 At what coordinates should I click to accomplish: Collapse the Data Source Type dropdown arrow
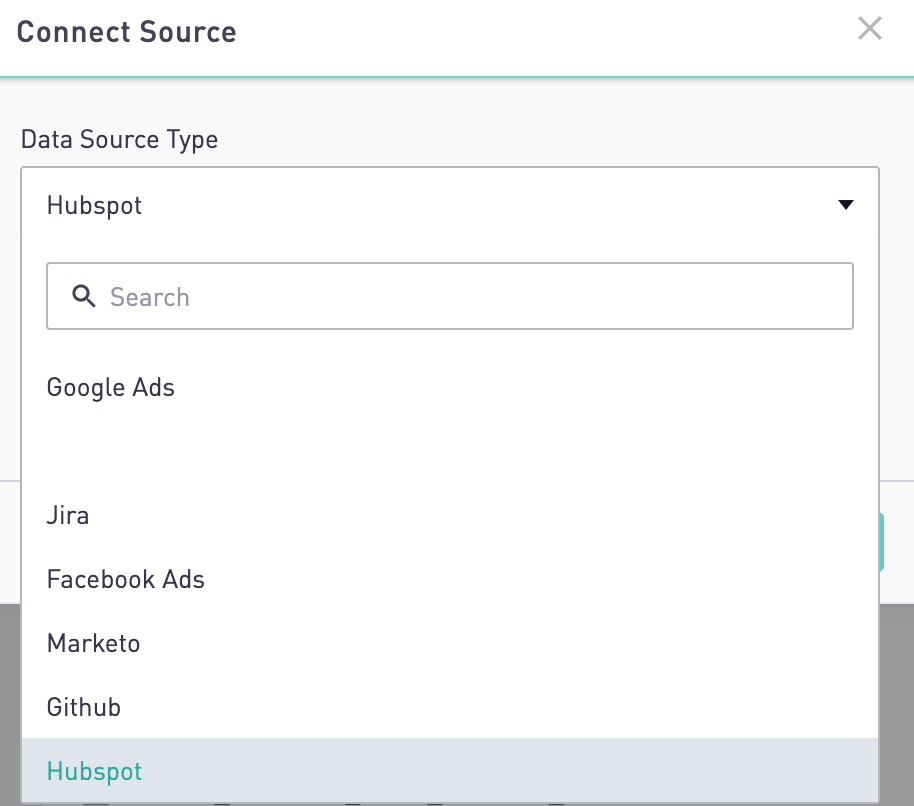846,205
